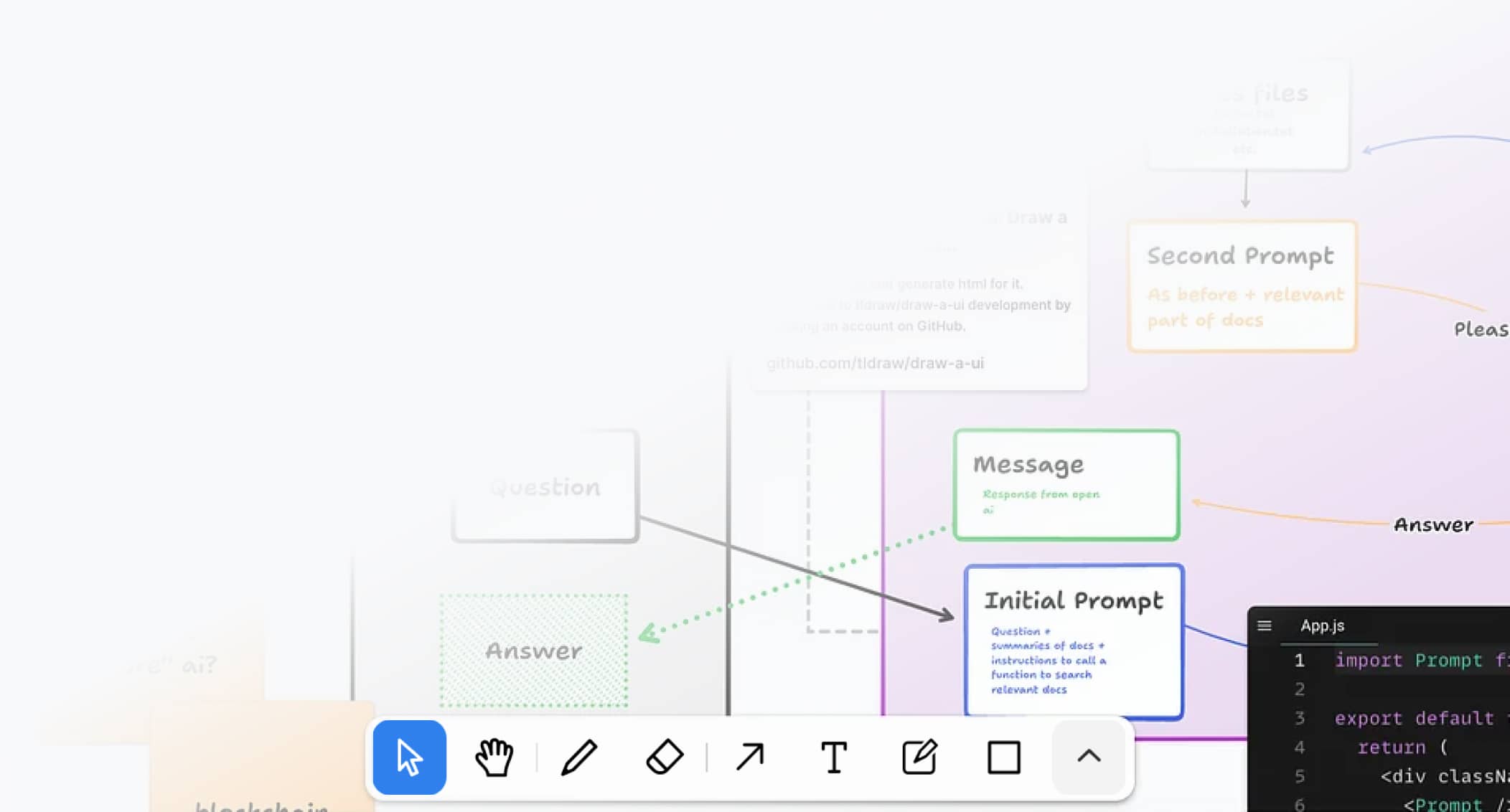Choose the Text tool

click(x=834, y=757)
